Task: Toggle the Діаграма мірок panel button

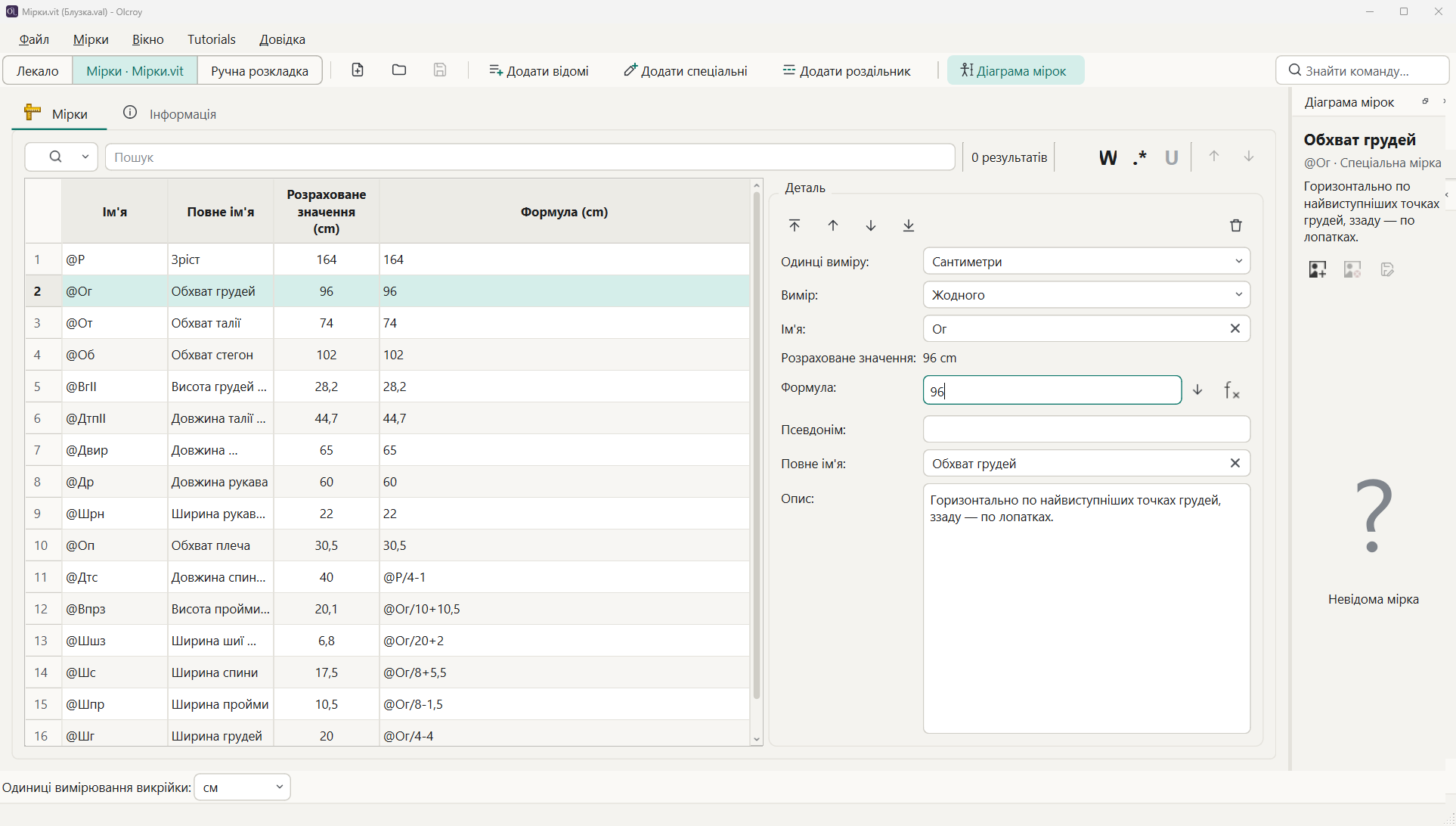Action: 1015,70
